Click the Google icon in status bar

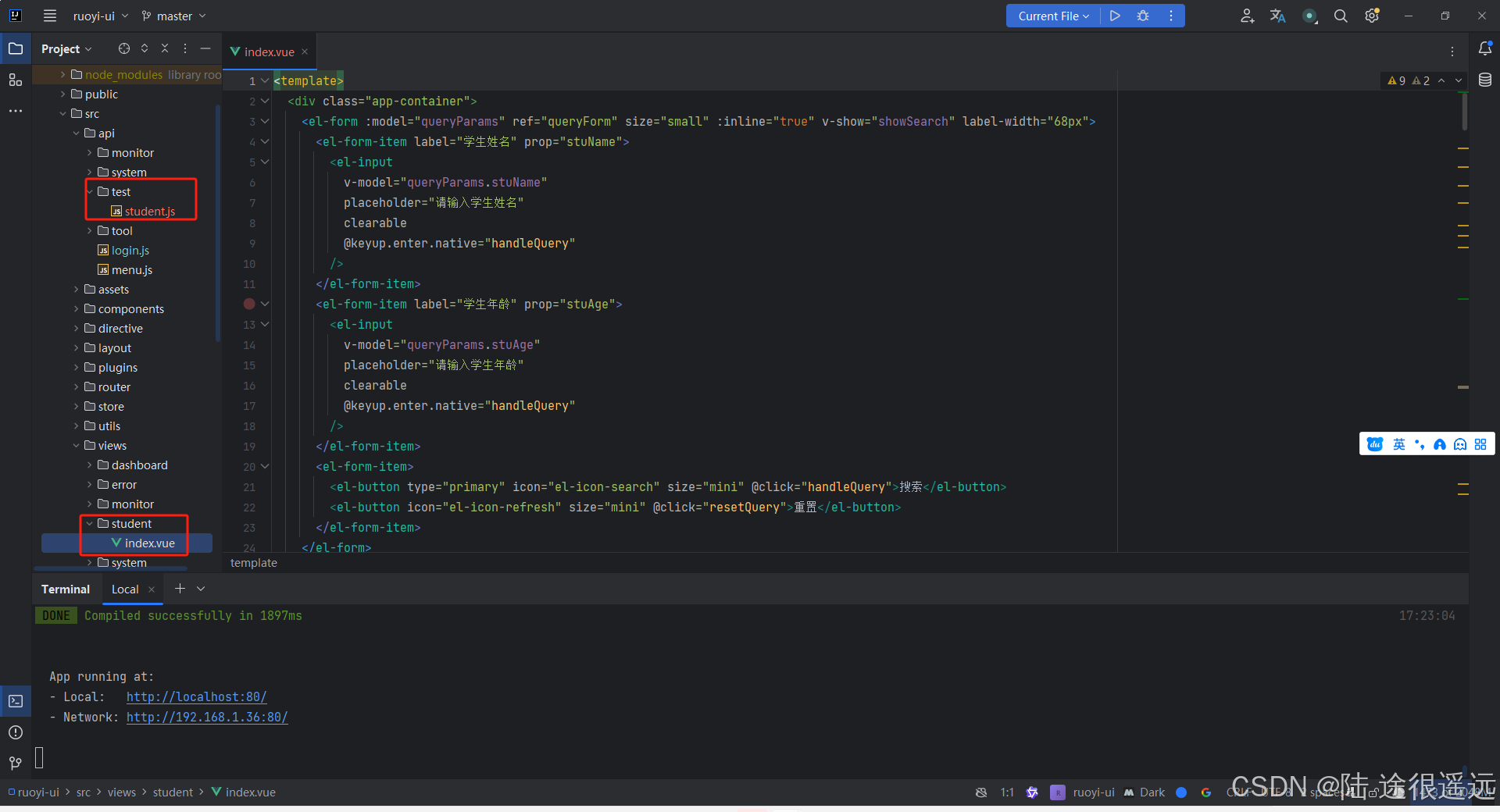(1206, 792)
